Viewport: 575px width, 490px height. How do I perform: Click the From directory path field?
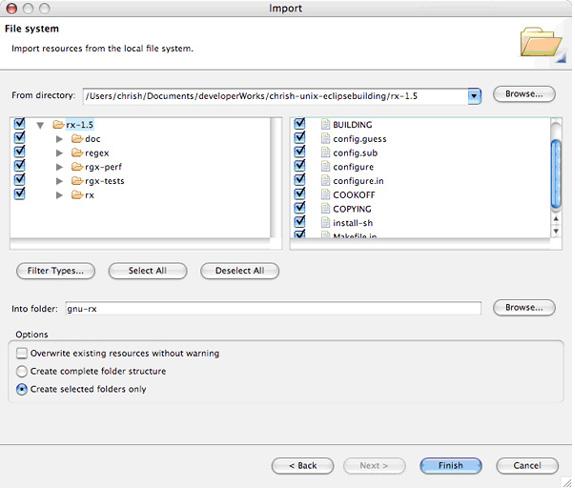(275, 96)
